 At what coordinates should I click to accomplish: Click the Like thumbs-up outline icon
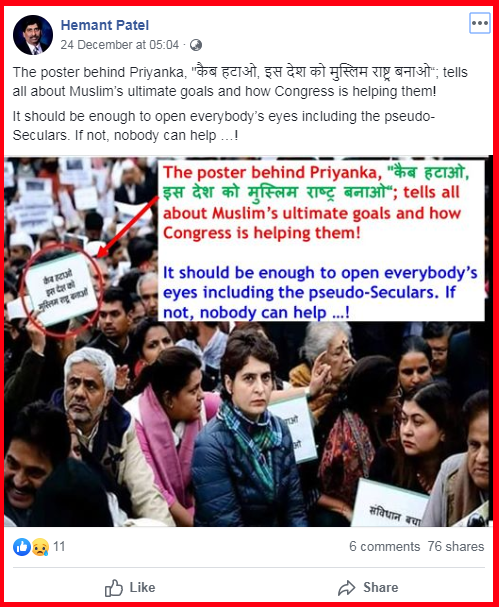click(x=113, y=588)
